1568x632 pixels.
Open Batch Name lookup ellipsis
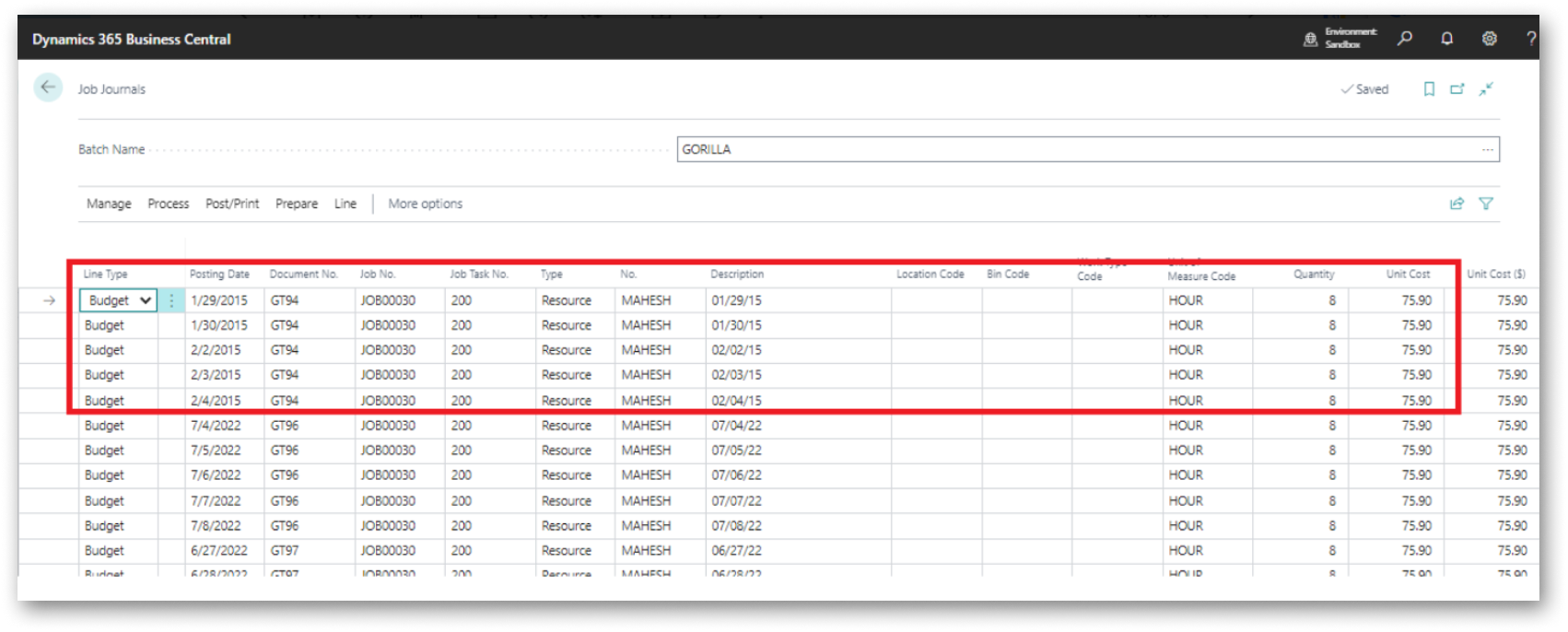tap(1487, 149)
